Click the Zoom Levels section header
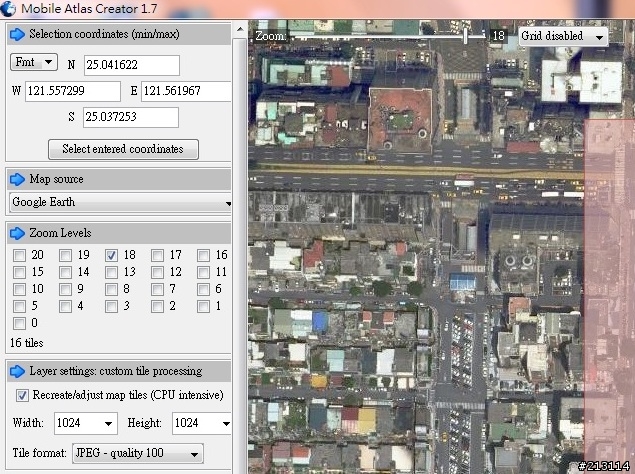 pos(119,233)
